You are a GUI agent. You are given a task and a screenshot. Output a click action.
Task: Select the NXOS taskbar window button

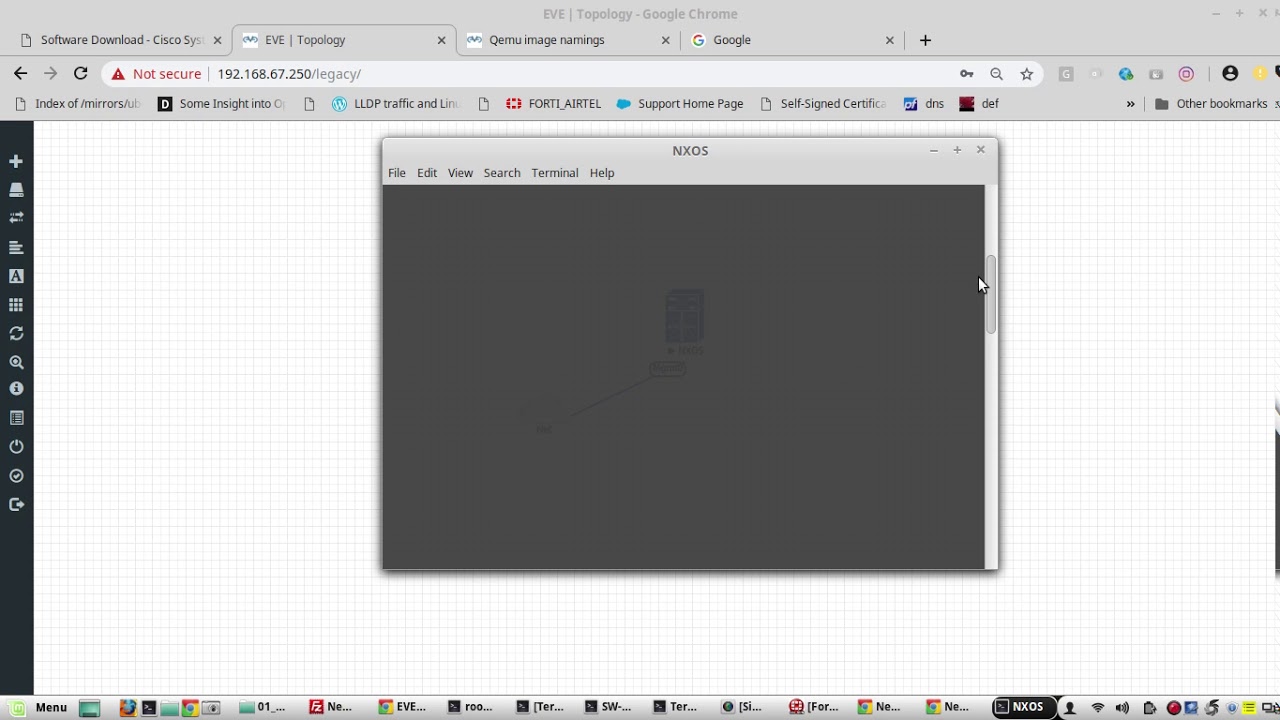point(1024,707)
